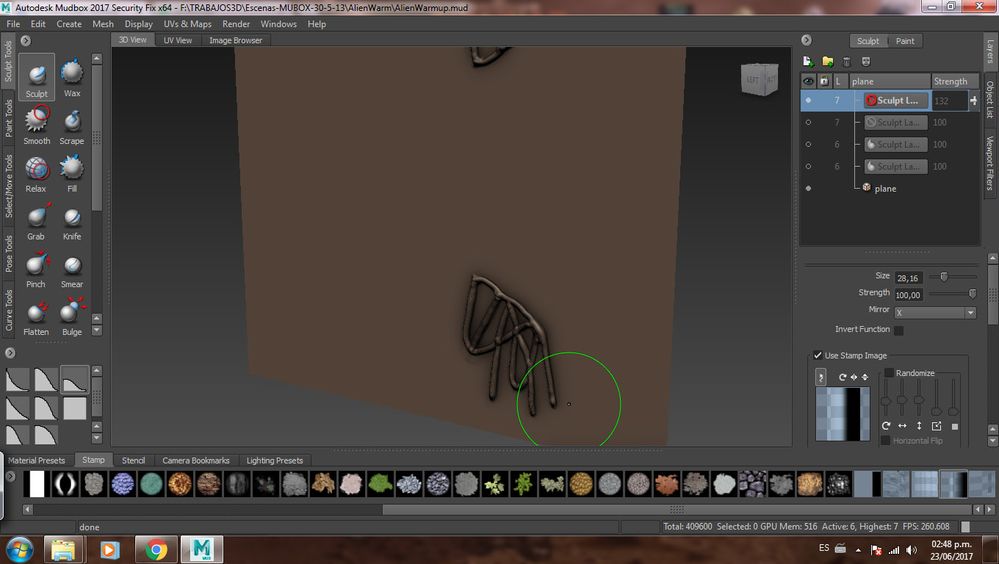Select the Knife tool
The height and width of the screenshot is (564, 999).
tap(72, 221)
